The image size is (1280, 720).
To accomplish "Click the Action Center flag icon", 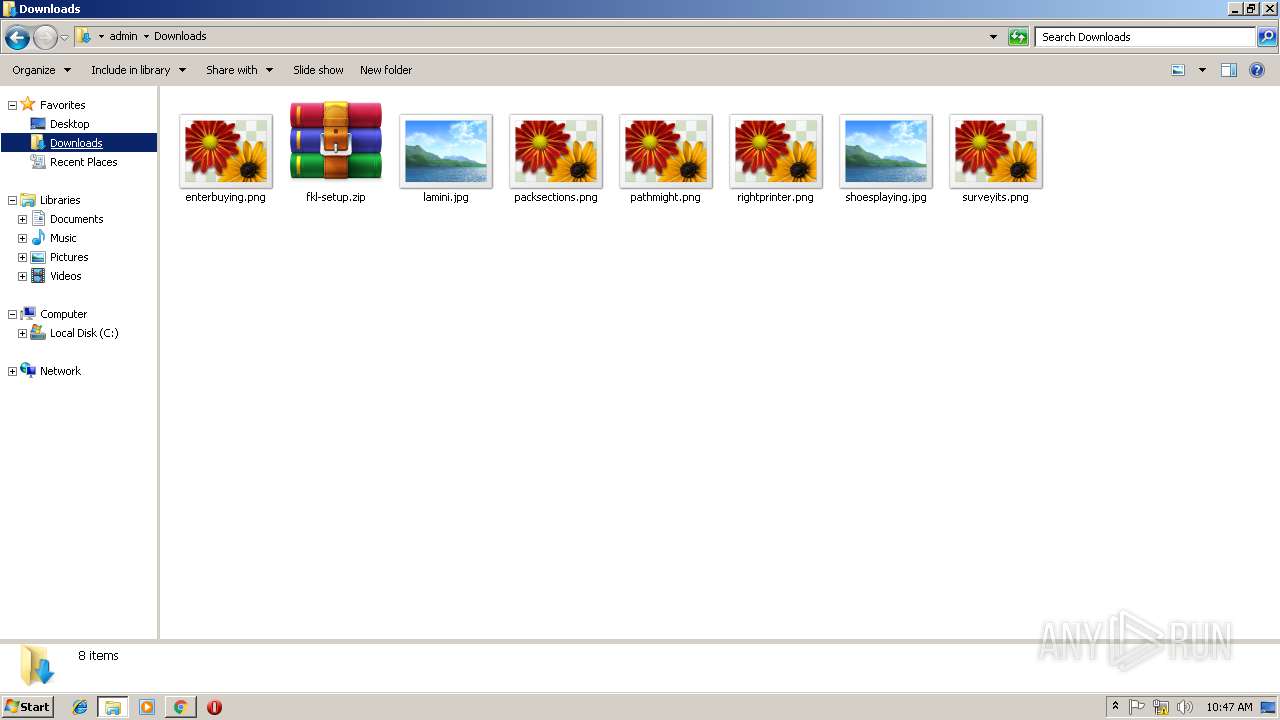I will (1137, 707).
